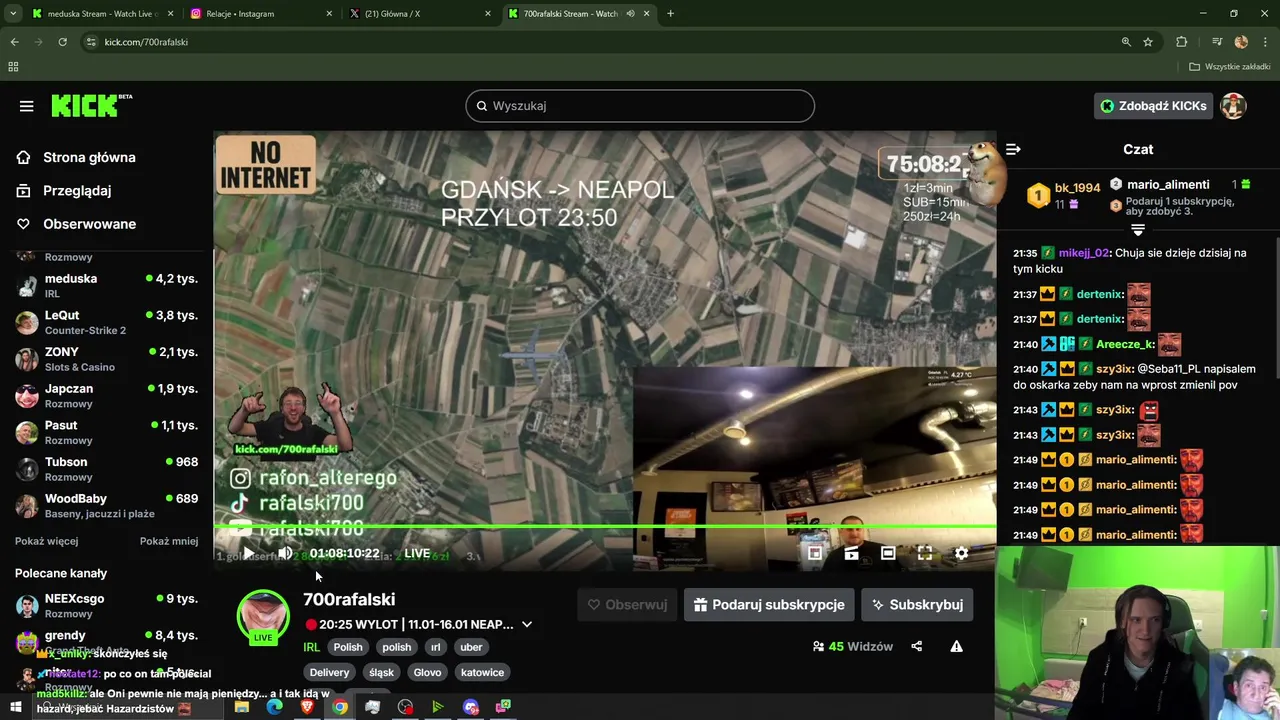Enter fullscreen in the video player
Image resolution: width=1280 pixels, height=720 pixels.
[925, 553]
